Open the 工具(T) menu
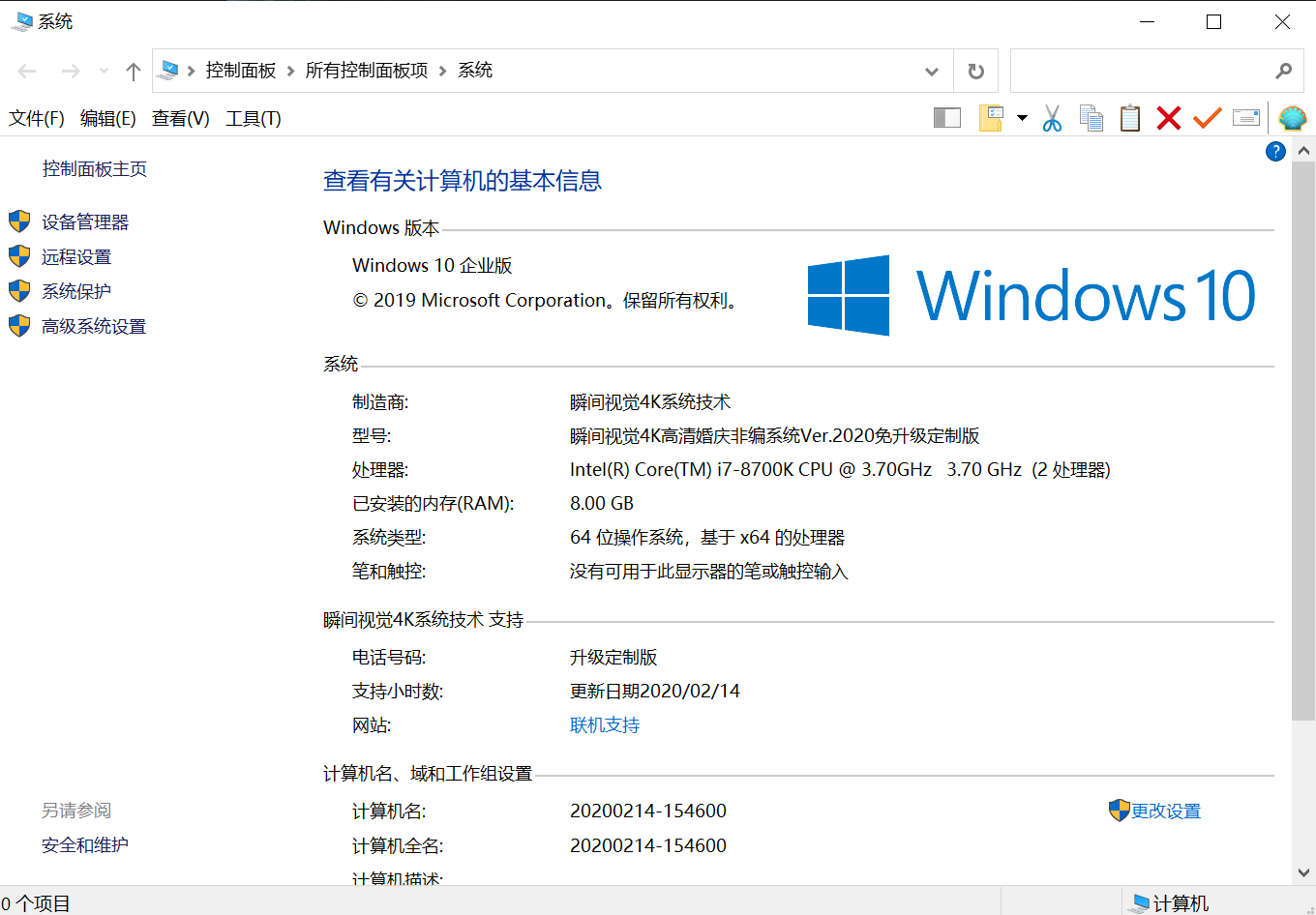This screenshot has height=915, width=1316. [254, 118]
